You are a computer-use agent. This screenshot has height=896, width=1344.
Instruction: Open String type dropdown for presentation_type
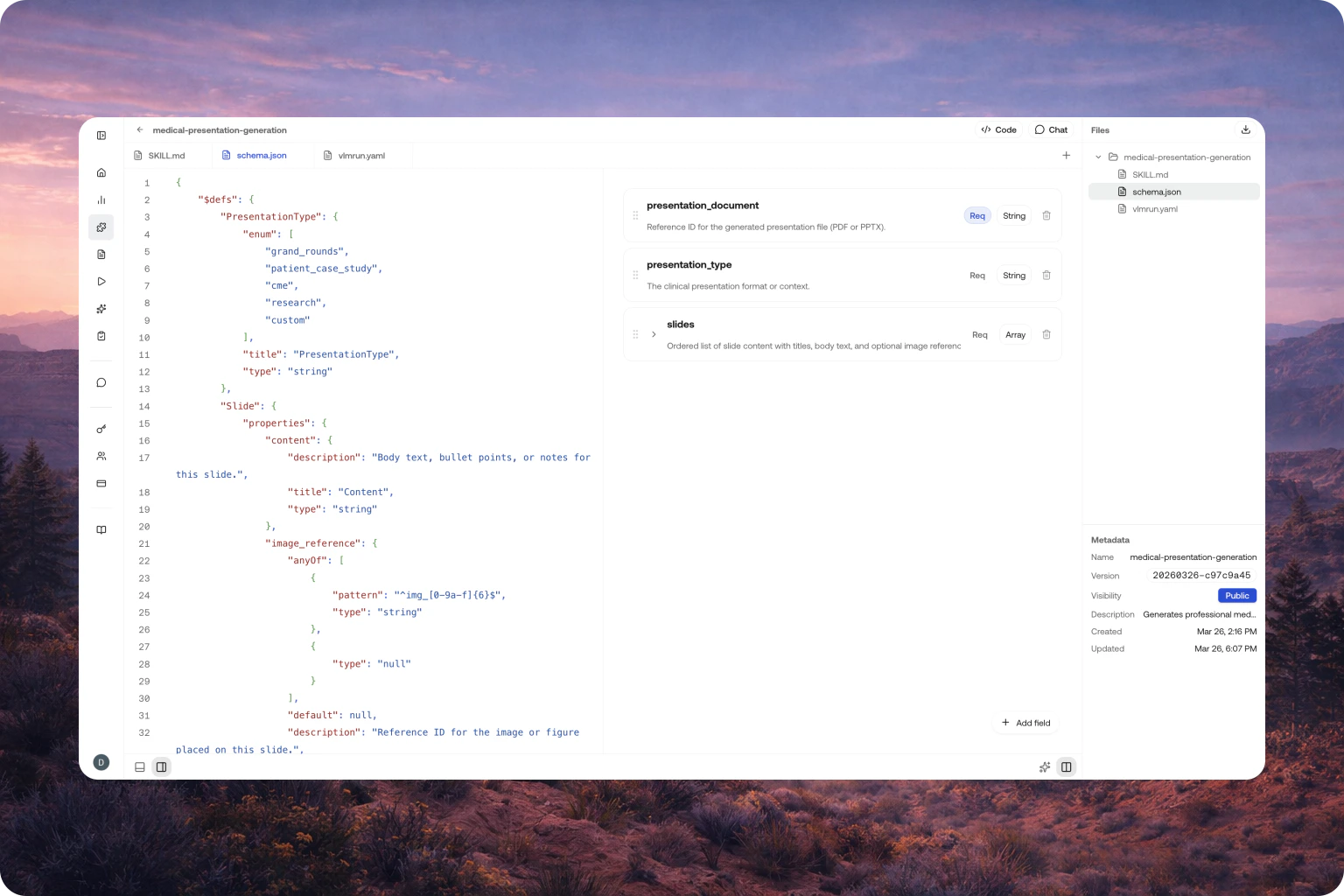click(x=1014, y=275)
